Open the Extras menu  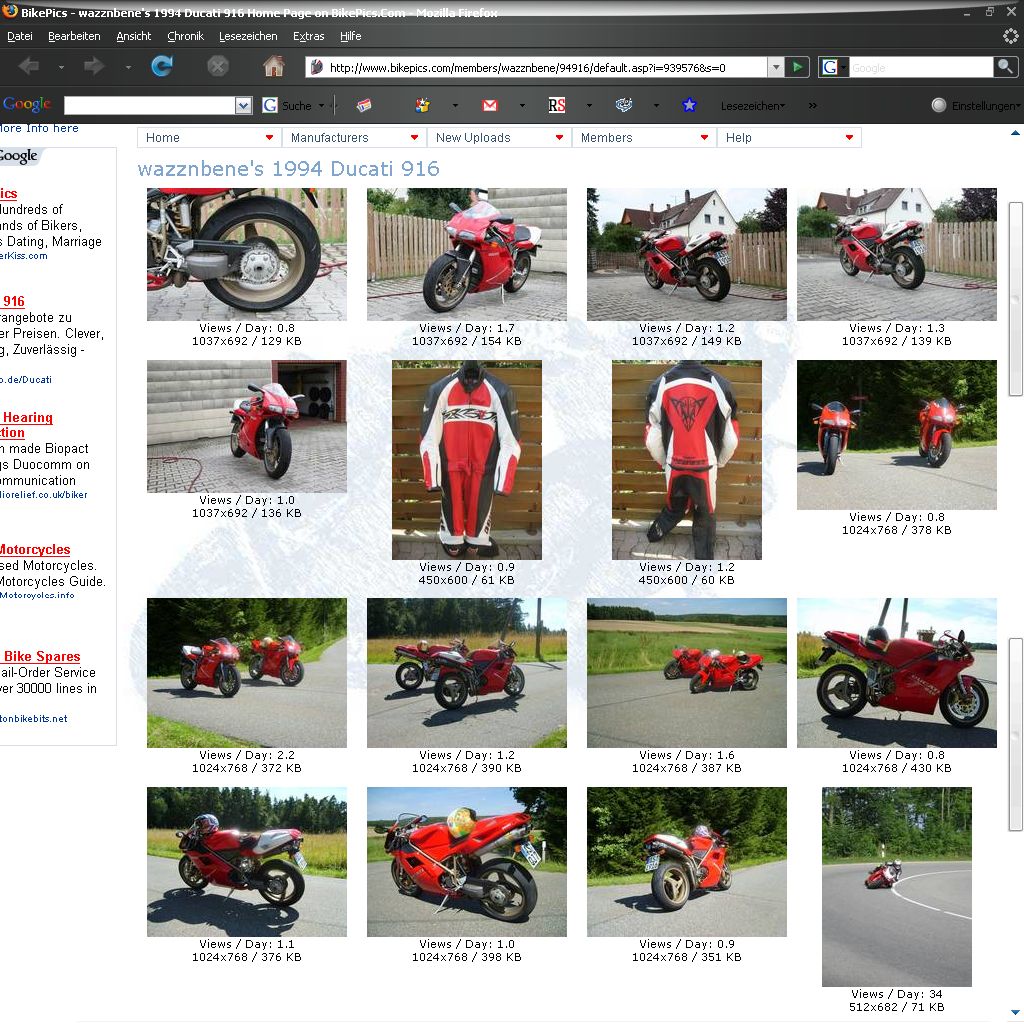(308, 37)
